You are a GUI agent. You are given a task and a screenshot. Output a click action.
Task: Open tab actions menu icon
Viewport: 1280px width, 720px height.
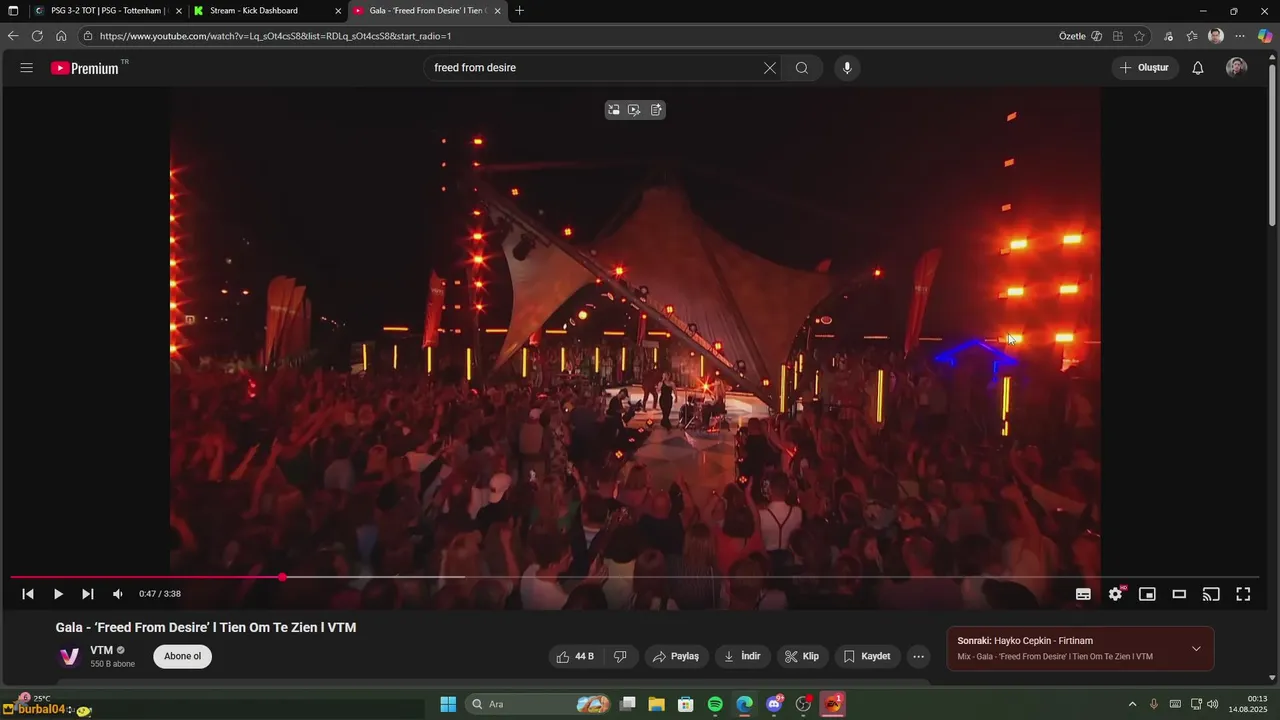coord(13,11)
